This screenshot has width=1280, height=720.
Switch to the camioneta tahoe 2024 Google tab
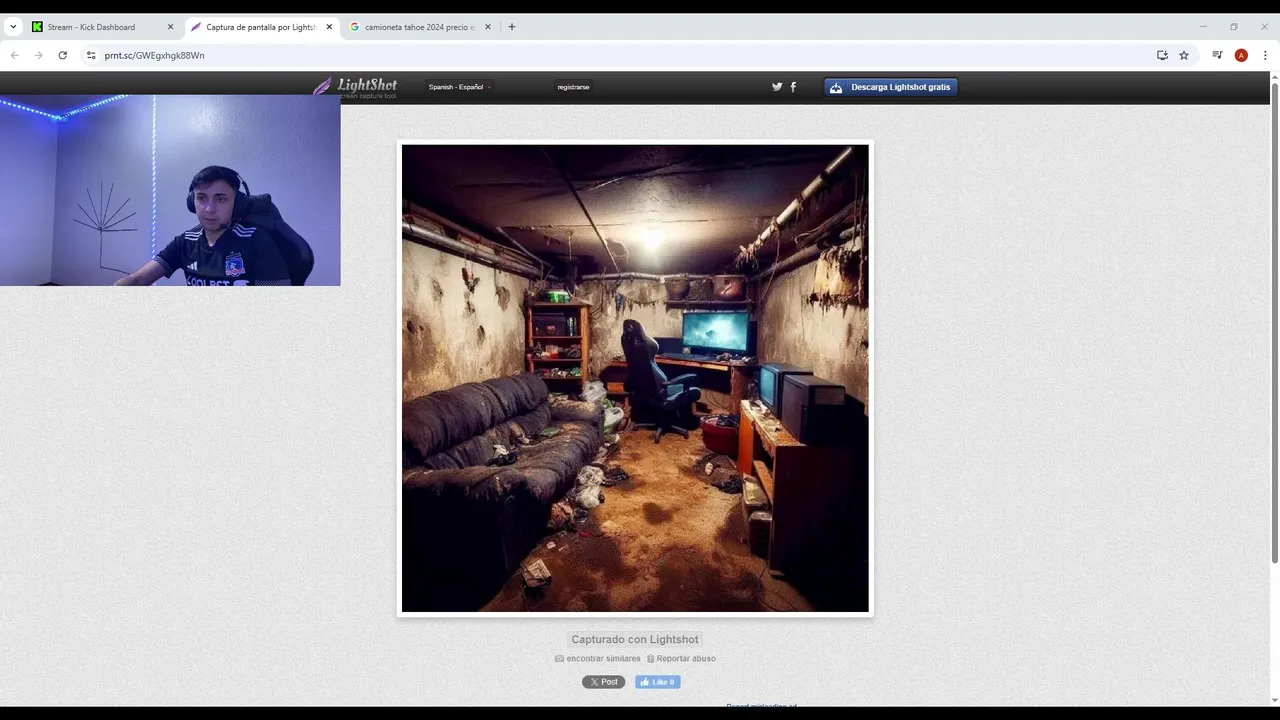coord(419,27)
